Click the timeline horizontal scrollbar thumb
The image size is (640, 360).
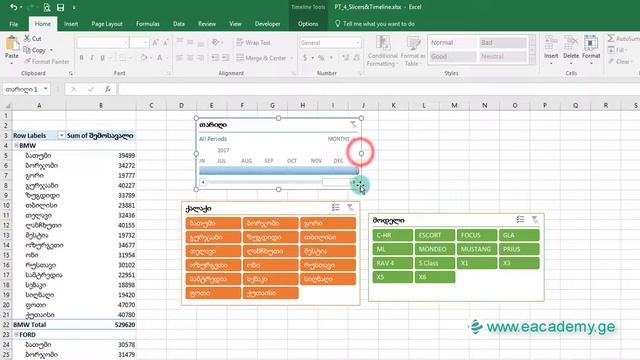337,182
